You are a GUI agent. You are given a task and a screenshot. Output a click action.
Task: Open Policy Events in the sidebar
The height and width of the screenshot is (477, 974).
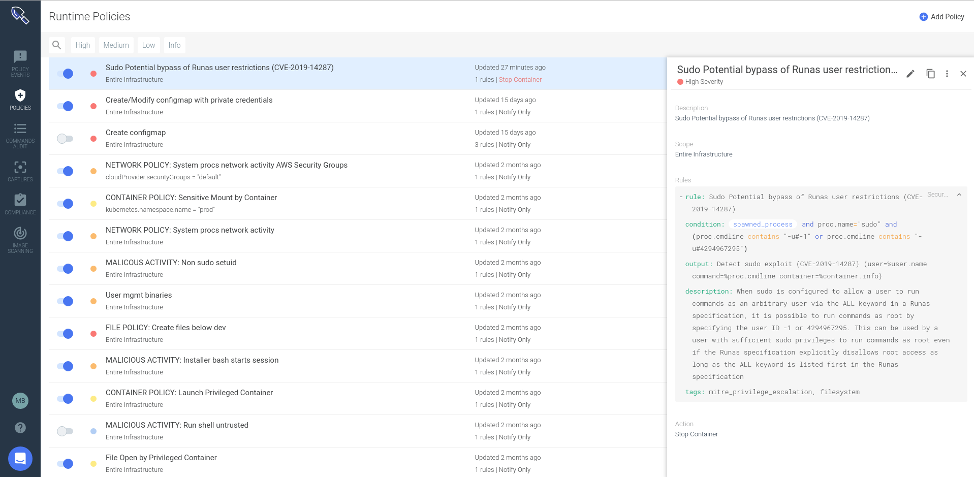[x=20, y=60]
